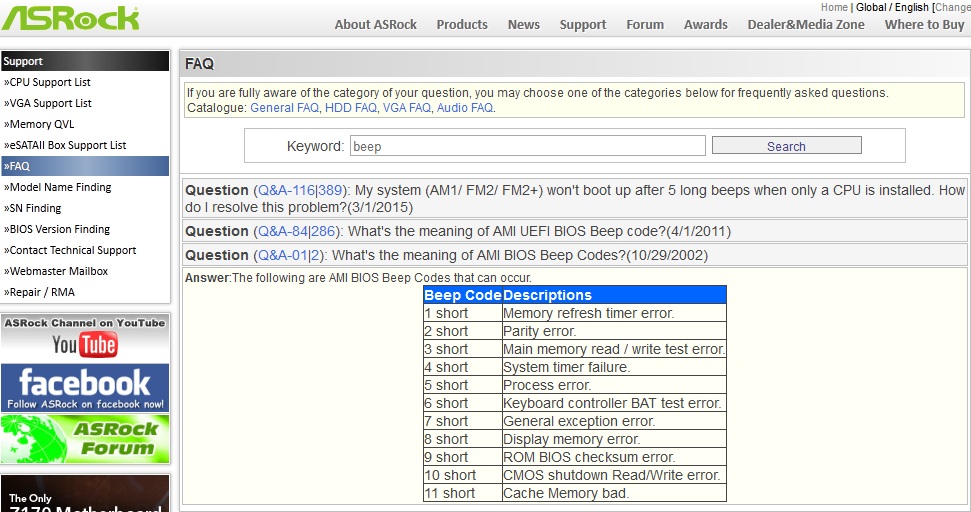This screenshot has width=971, height=512.
Task: Click the '11 short' table cell
Action: click(462, 493)
